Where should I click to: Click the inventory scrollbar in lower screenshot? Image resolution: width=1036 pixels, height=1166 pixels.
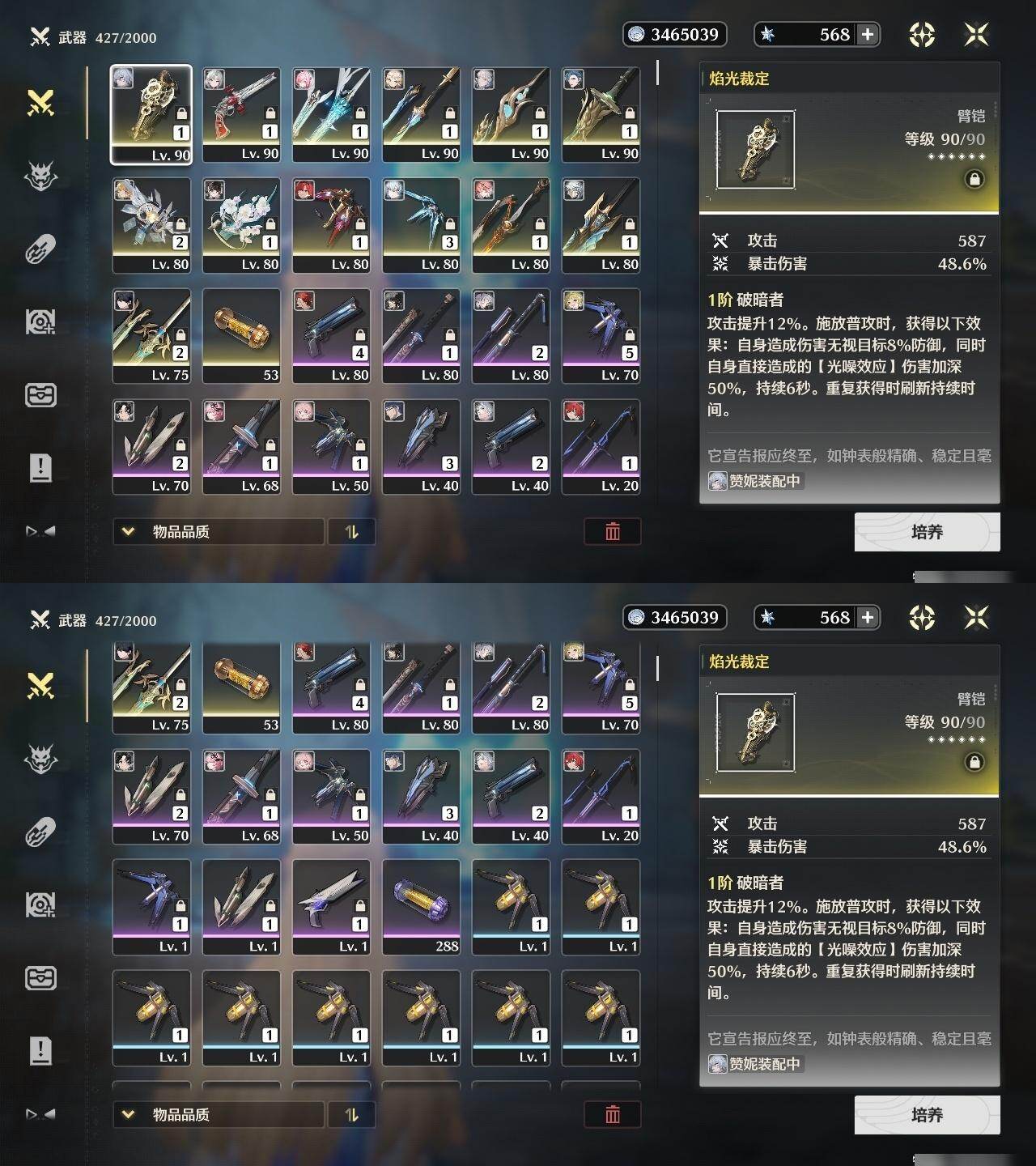(657, 668)
